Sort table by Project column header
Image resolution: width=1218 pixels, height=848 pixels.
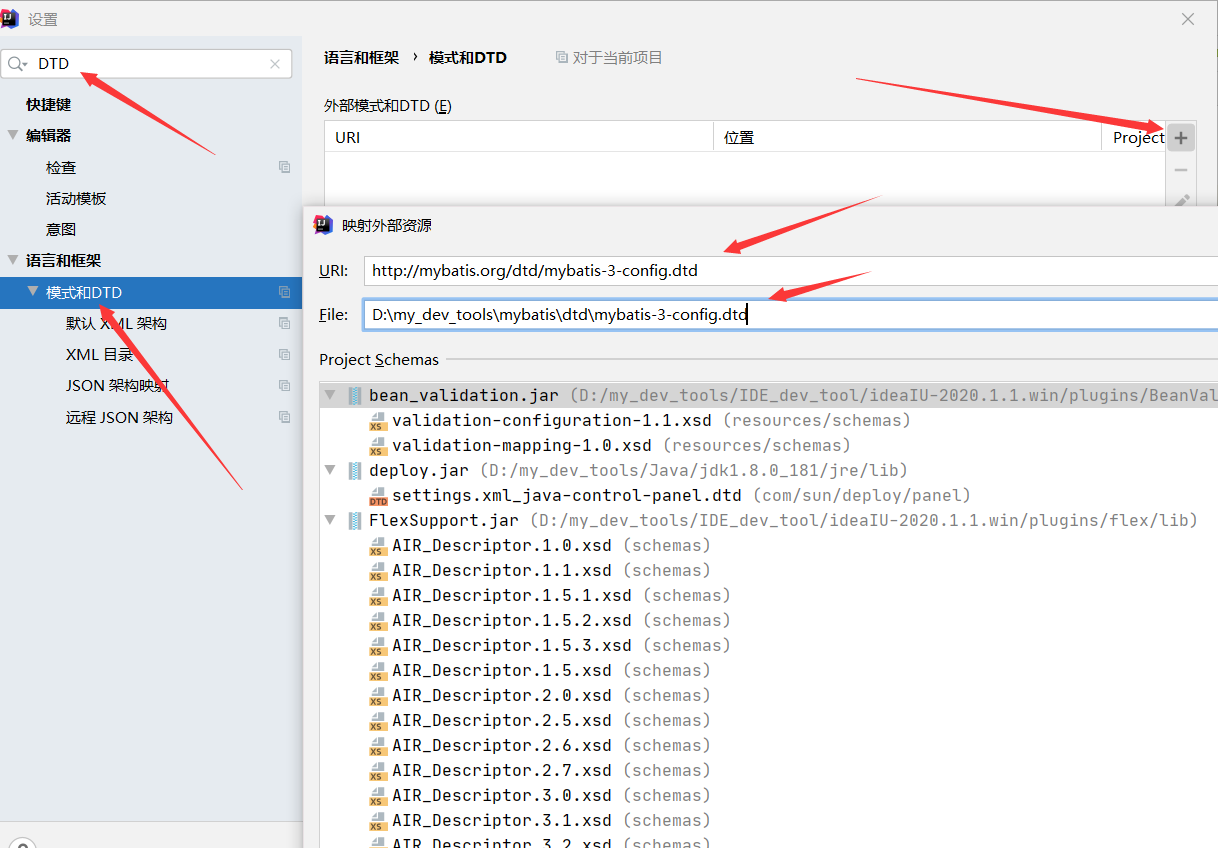click(x=1134, y=137)
